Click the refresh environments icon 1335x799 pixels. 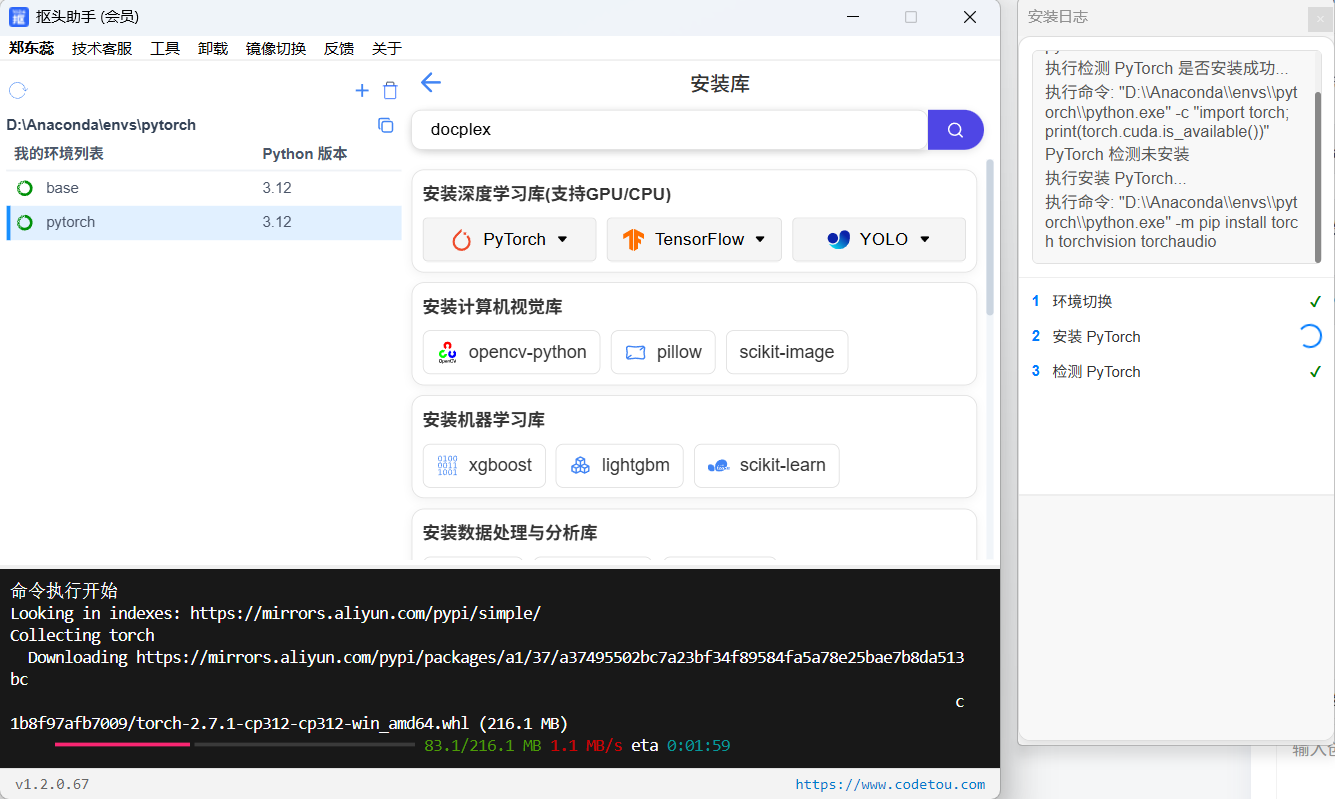(17, 90)
